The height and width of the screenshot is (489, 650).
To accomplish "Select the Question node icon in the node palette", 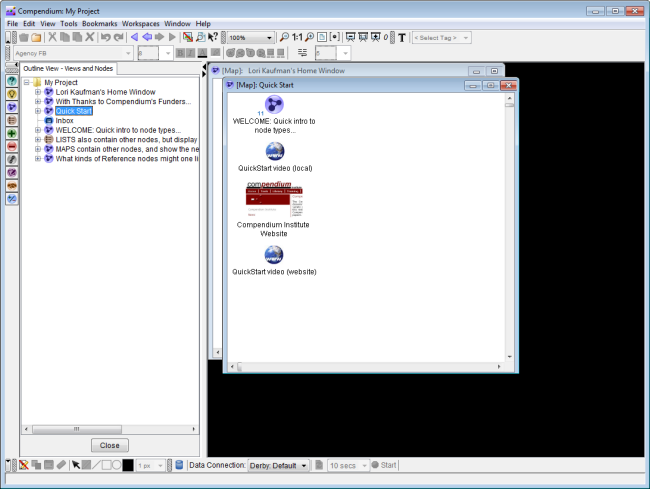I will pos(12,81).
